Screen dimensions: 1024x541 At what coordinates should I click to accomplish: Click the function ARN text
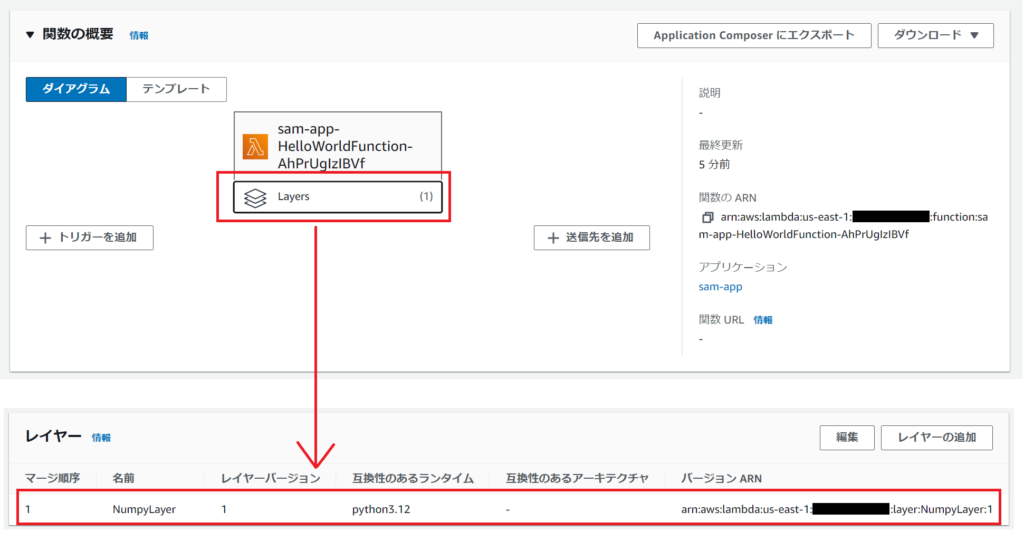click(843, 225)
